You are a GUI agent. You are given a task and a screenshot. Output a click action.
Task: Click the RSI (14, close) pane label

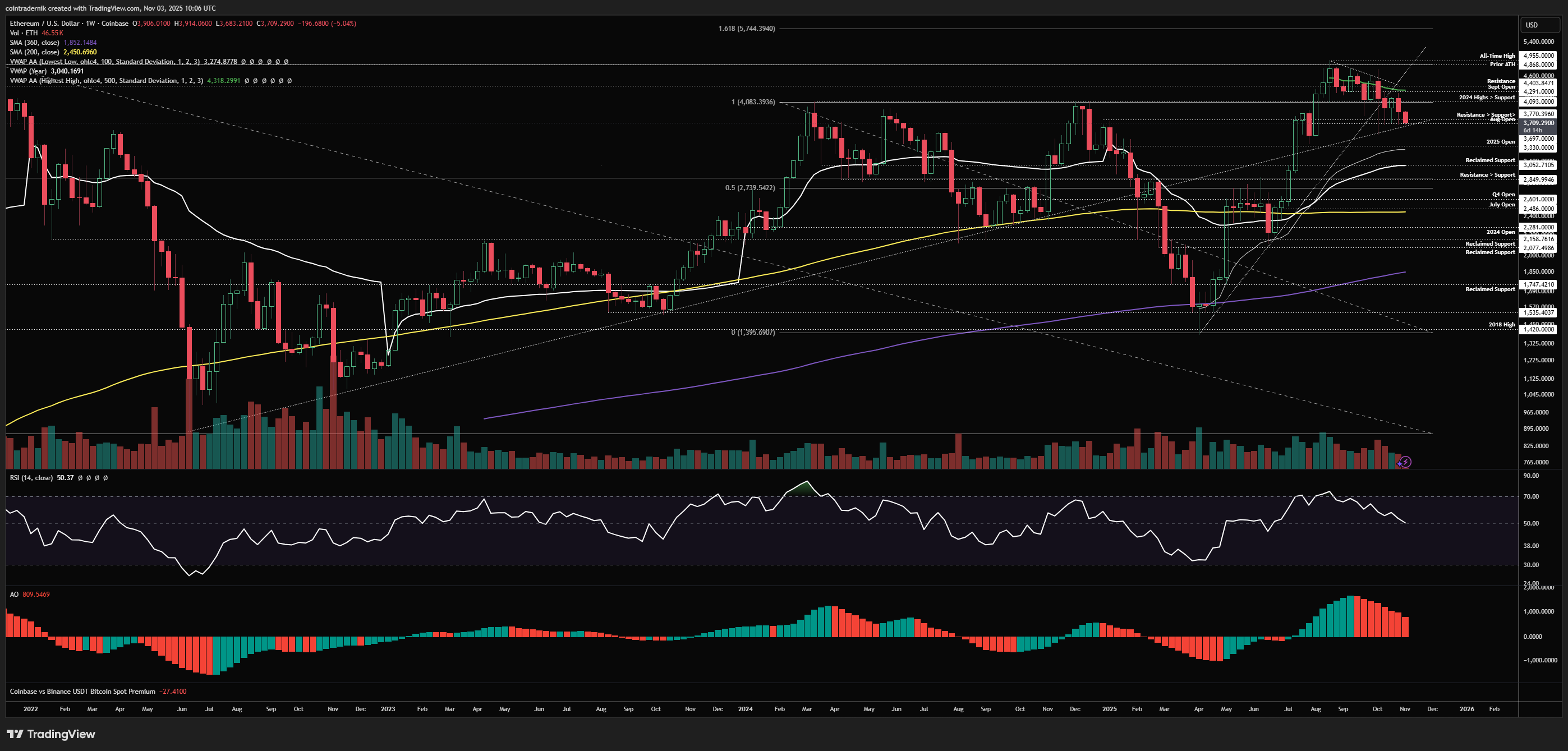(31, 478)
